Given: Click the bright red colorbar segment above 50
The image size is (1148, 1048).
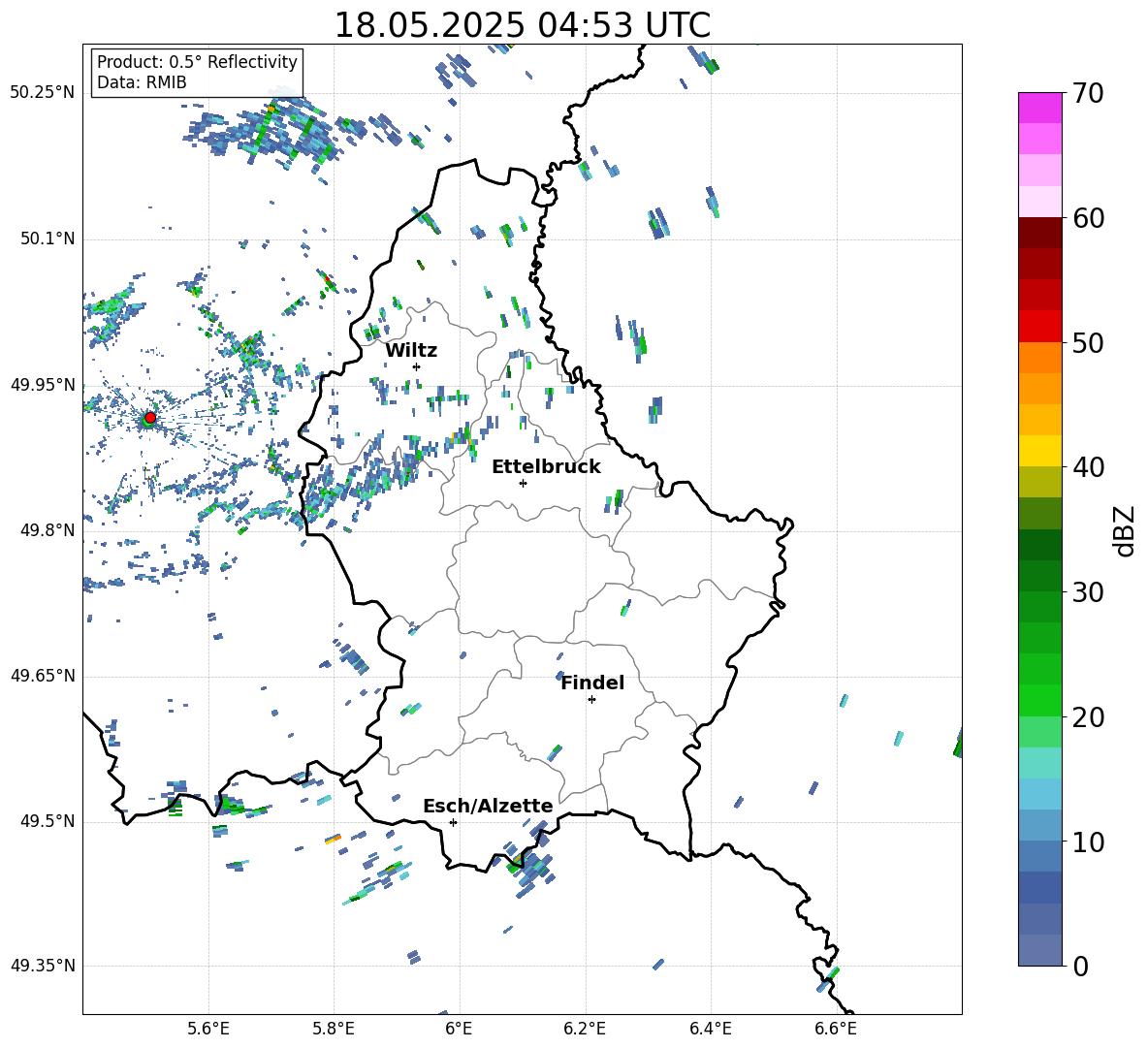Looking at the screenshot, I should pos(1040,327).
